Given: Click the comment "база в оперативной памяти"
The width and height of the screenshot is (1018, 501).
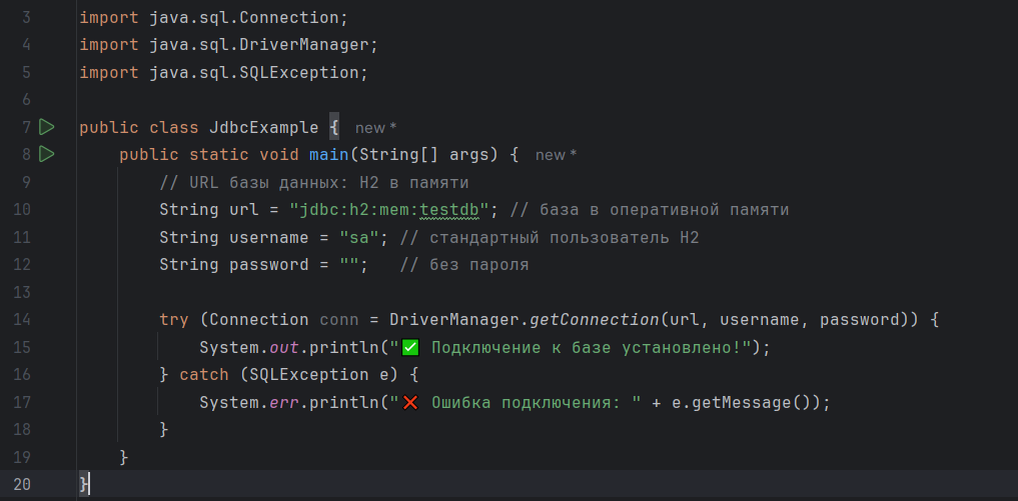Looking at the screenshot, I should coord(649,210).
